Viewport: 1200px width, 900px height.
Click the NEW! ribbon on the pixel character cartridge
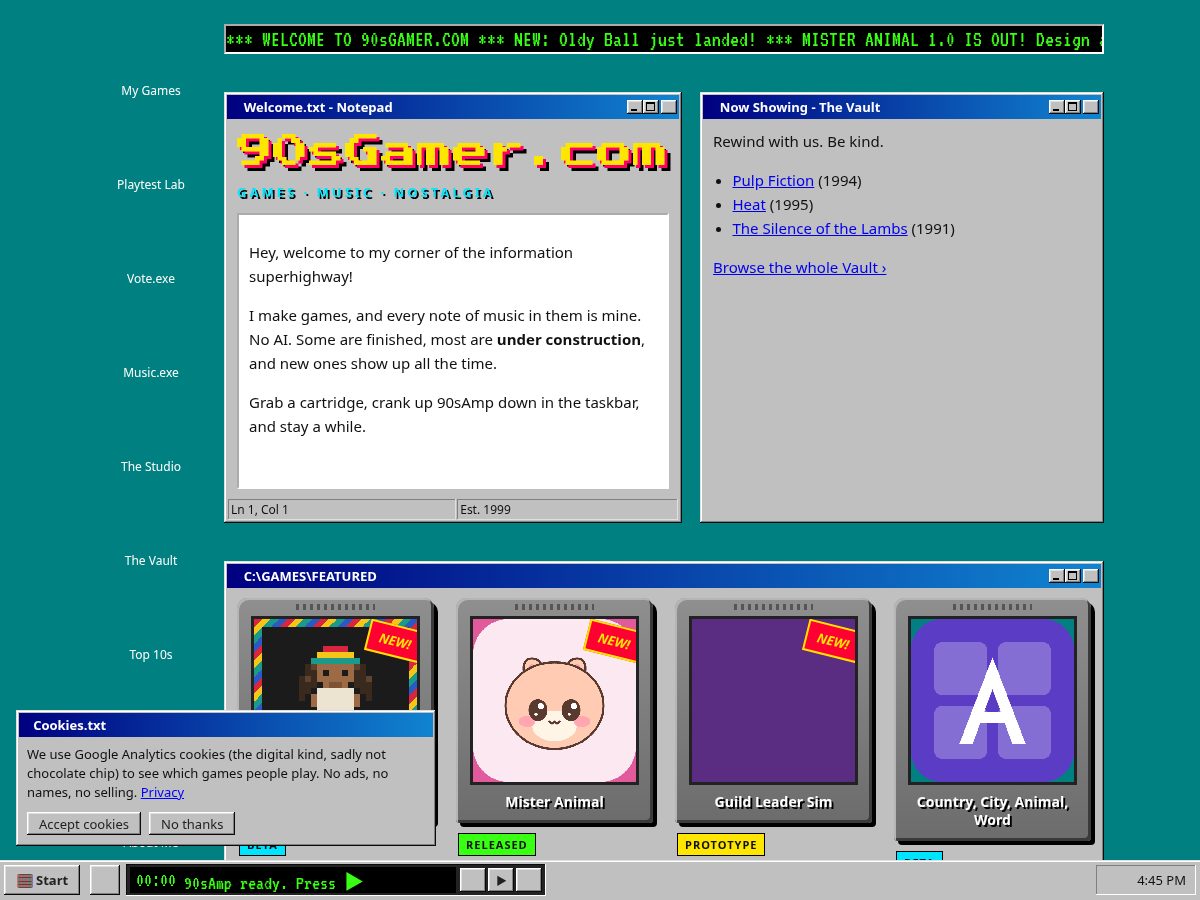392,641
